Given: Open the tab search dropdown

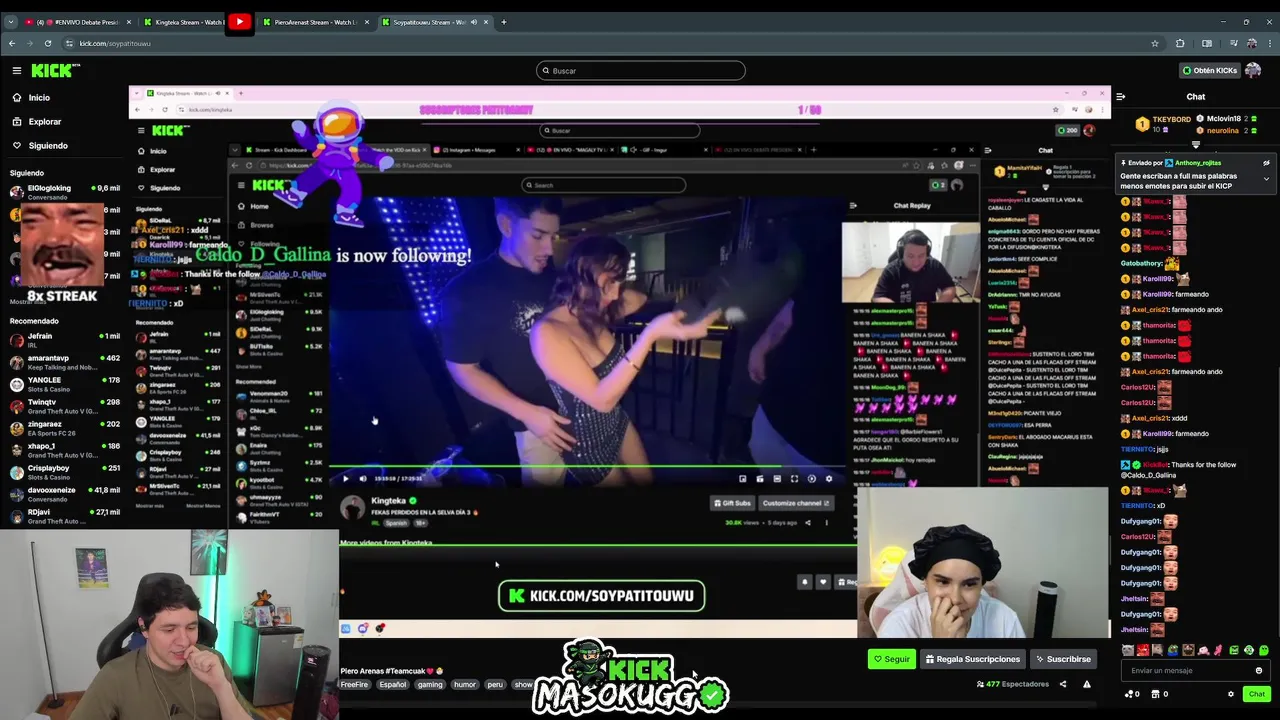Looking at the screenshot, I should point(10,22).
